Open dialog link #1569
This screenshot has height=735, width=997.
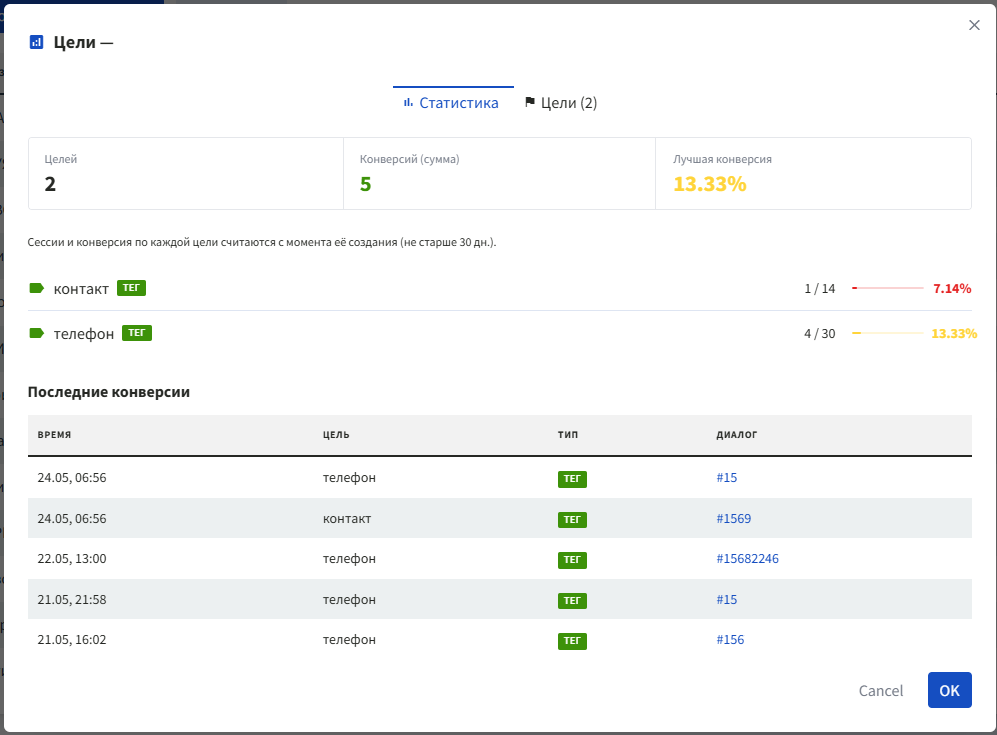tap(734, 518)
